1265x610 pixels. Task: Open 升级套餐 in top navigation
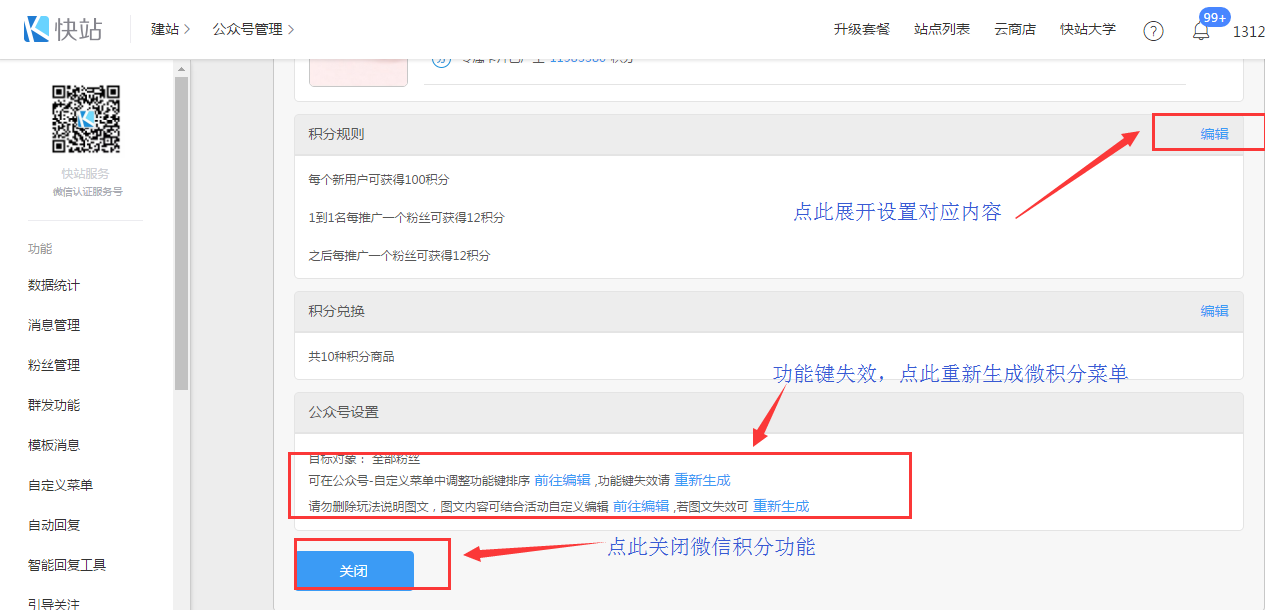pos(861,30)
